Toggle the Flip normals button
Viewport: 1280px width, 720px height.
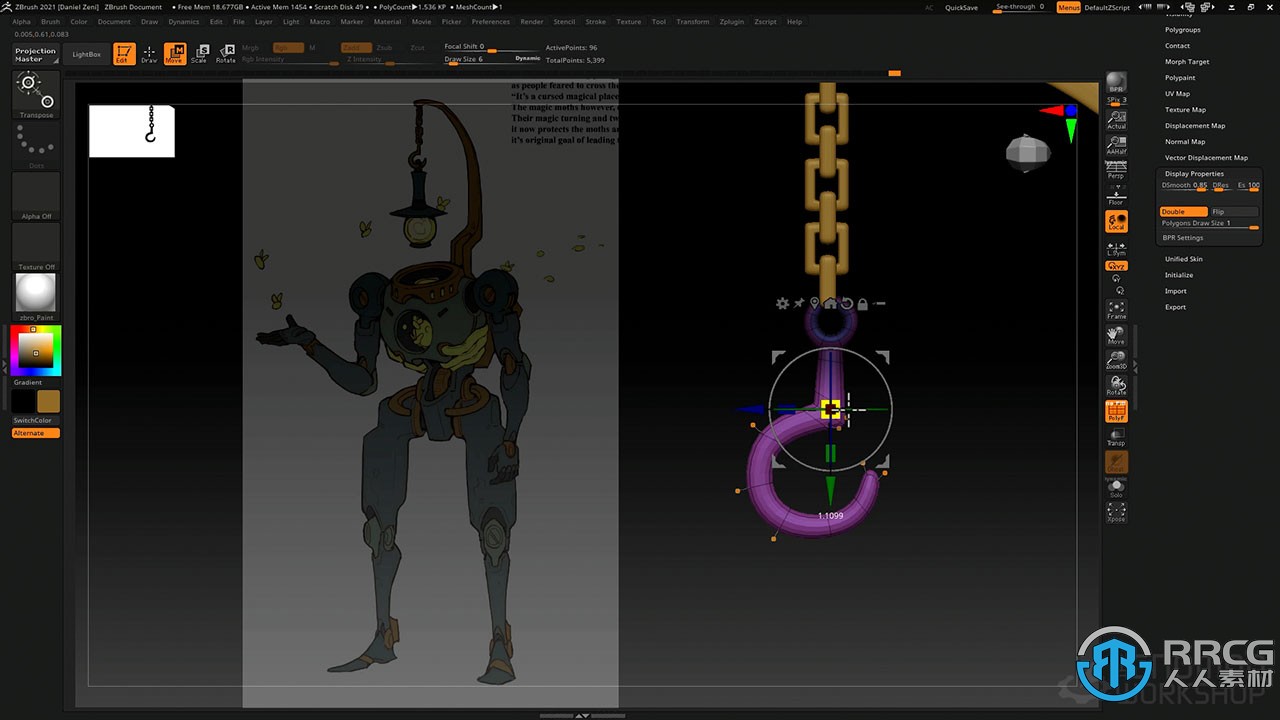click(1234, 212)
